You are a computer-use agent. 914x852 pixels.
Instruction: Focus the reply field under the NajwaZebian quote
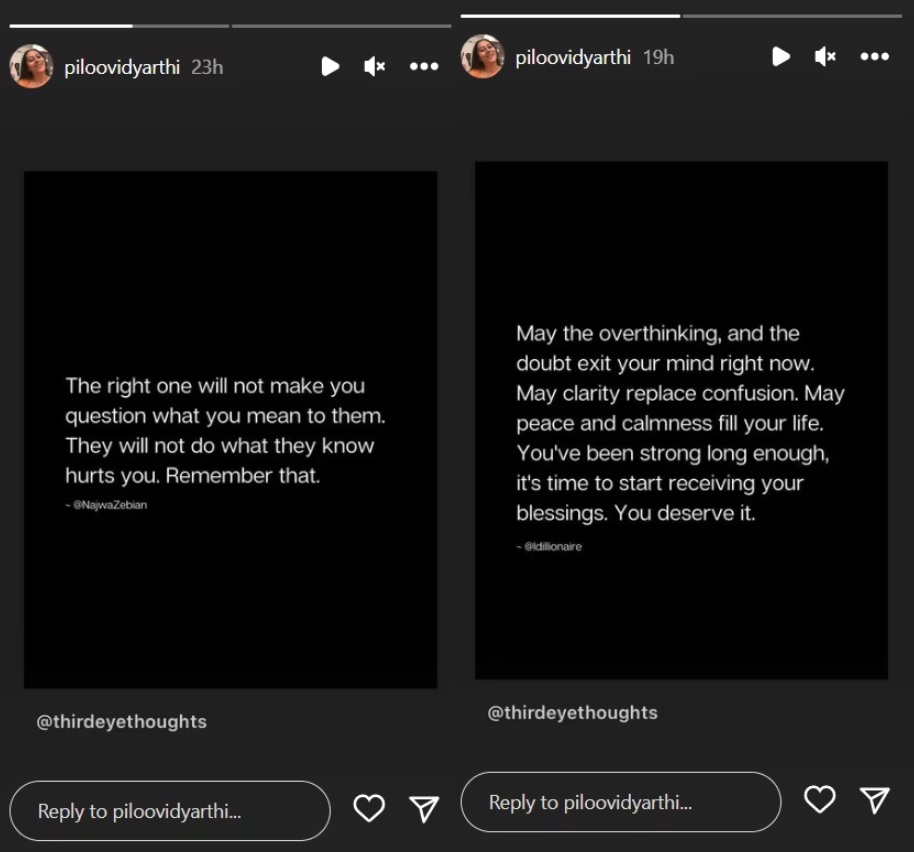pyautogui.click(x=170, y=811)
